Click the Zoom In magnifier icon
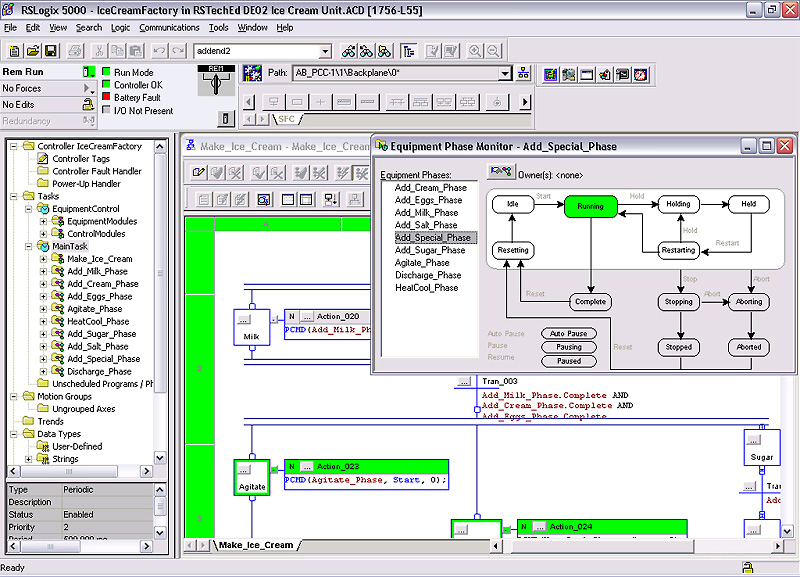This screenshot has height=577, width=800. pyautogui.click(x=475, y=51)
